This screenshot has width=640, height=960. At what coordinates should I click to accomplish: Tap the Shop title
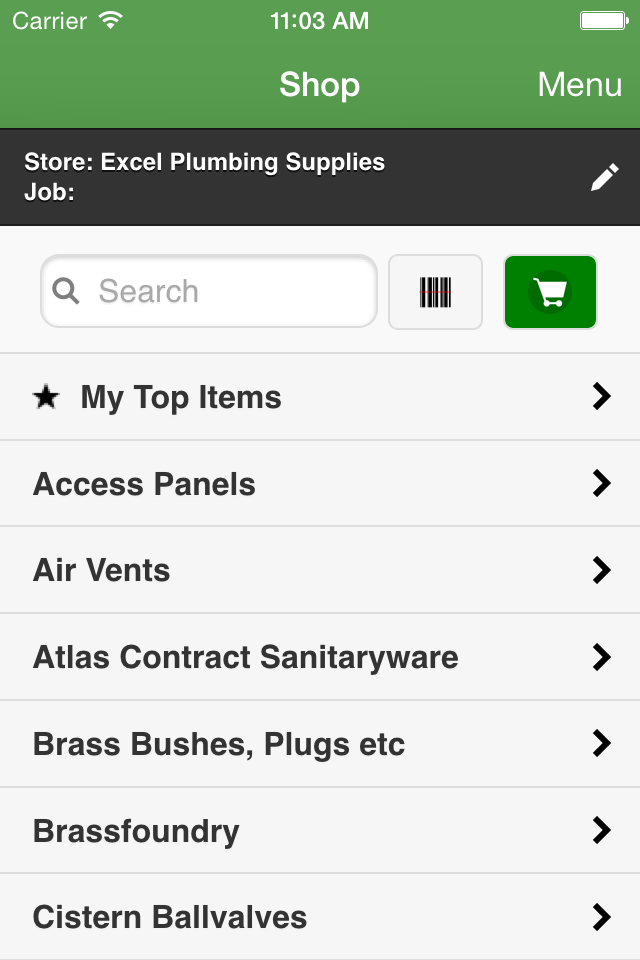point(320,86)
